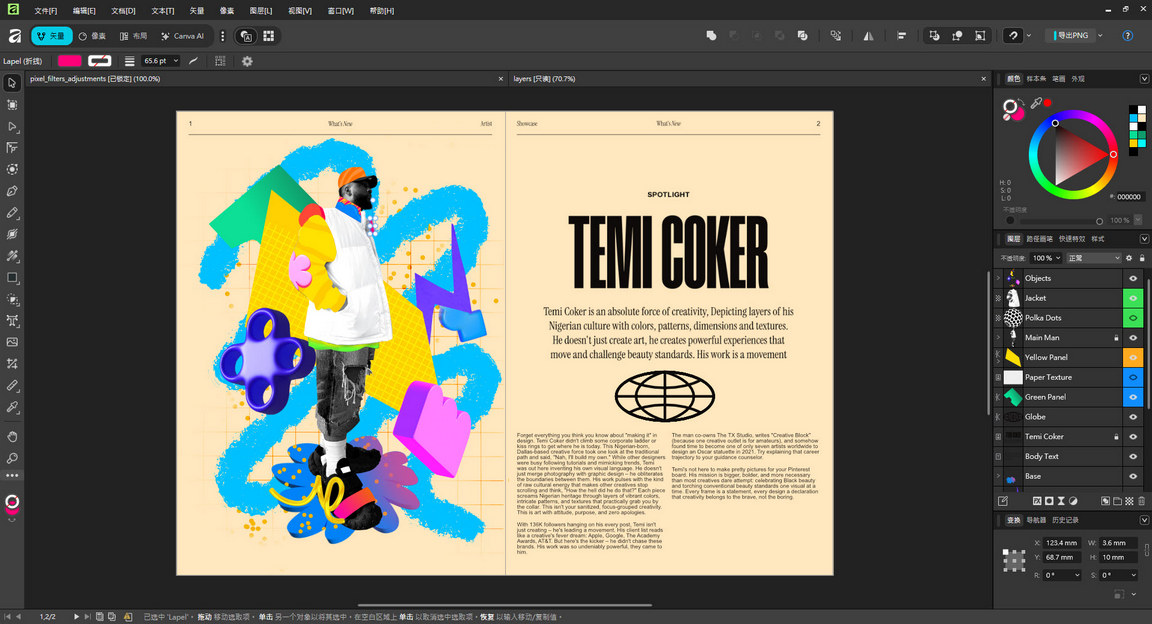Click the 导出PNG button
This screenshot has width=1152, height=624.
[1072, 35]
